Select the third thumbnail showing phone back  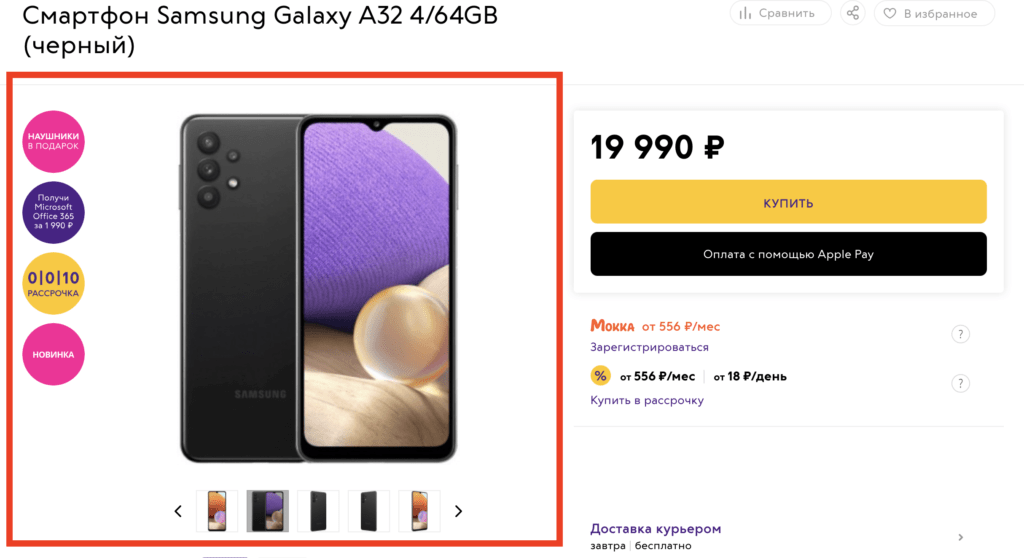pyautogui.click(x=318, y=511)
